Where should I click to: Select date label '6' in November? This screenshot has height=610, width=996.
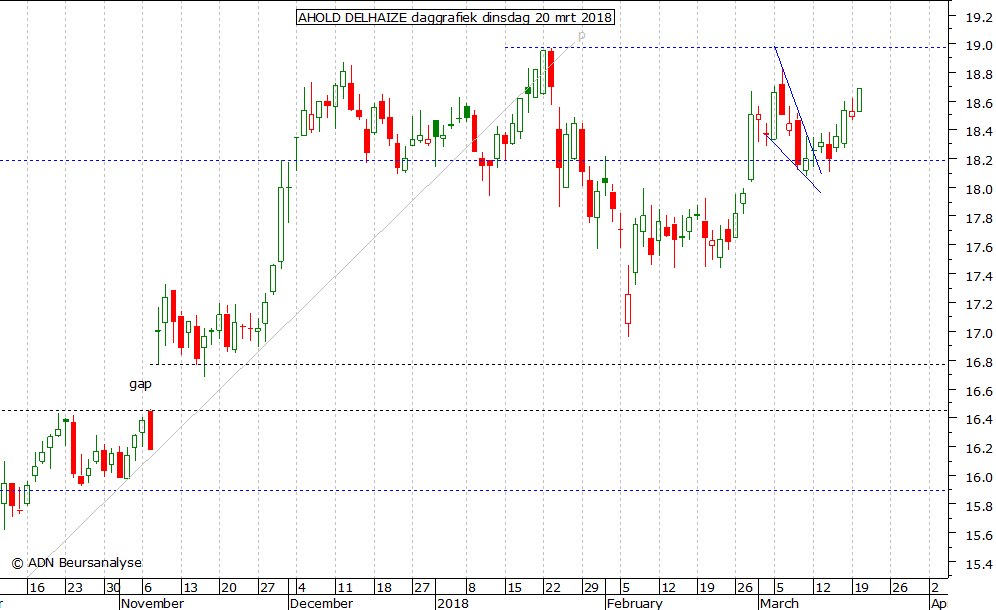pyautogui.click(x=147, y=588)
